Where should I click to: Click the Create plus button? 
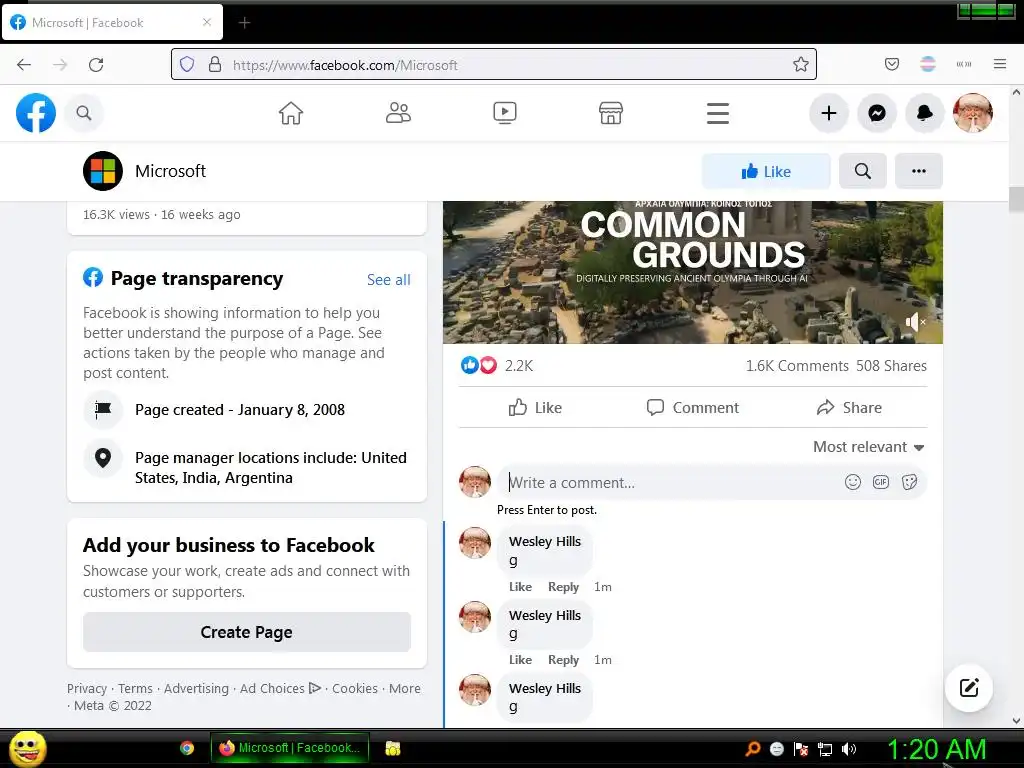pyautogui.click(x=829, y=113)
